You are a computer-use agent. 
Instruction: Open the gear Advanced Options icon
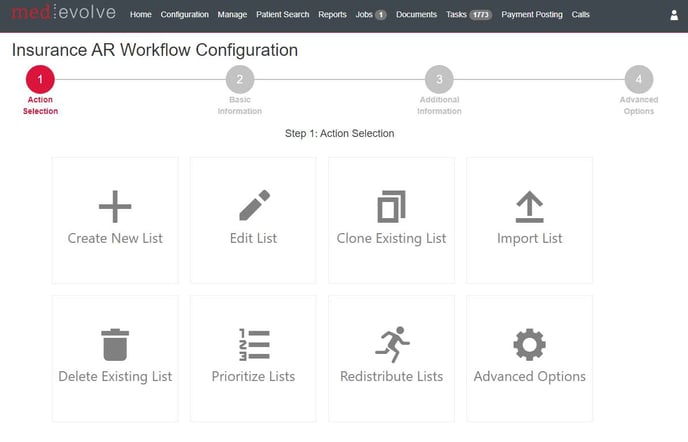[529, 344]
